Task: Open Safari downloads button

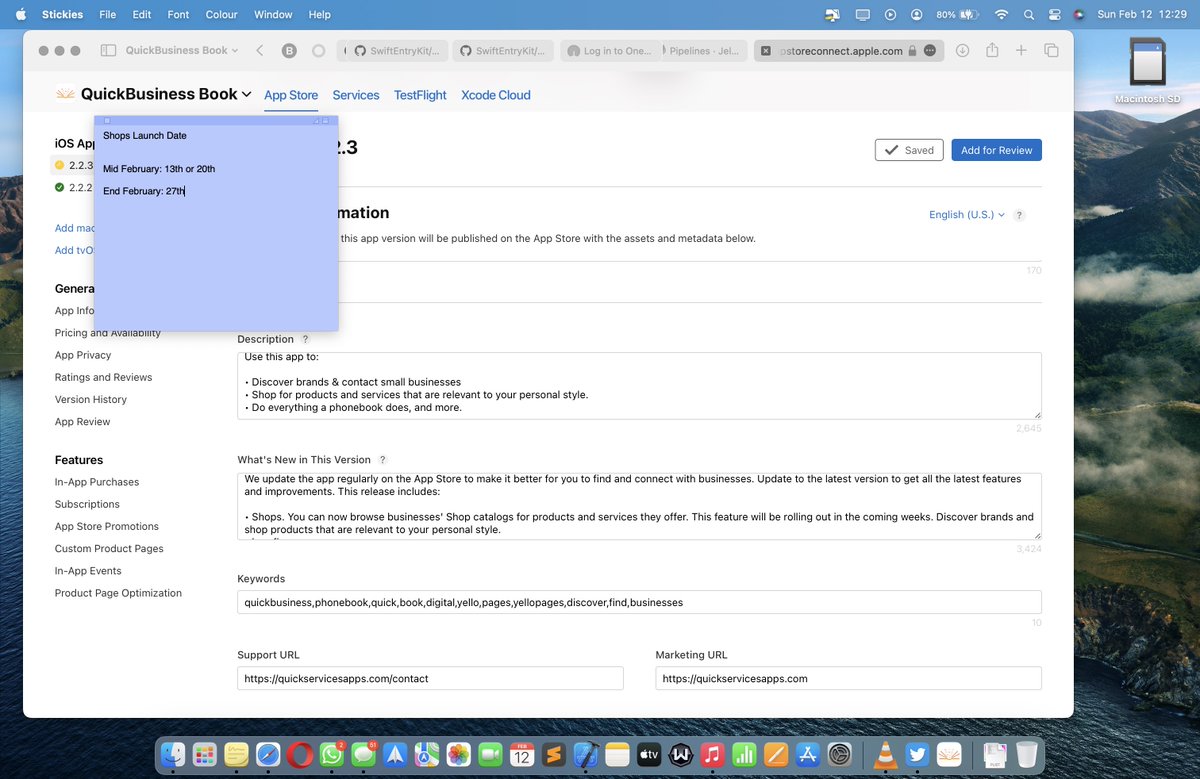Action: 962,50
